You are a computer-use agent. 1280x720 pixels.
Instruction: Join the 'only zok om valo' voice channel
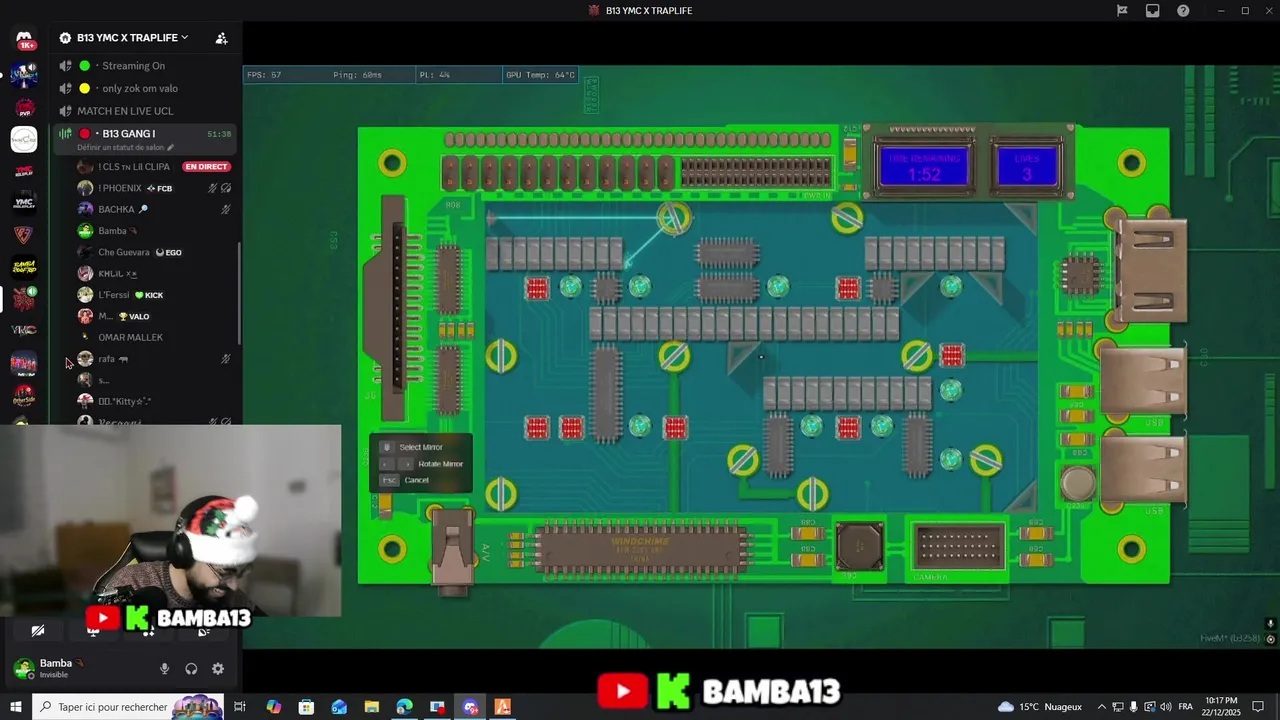click(x=145, y=88)
